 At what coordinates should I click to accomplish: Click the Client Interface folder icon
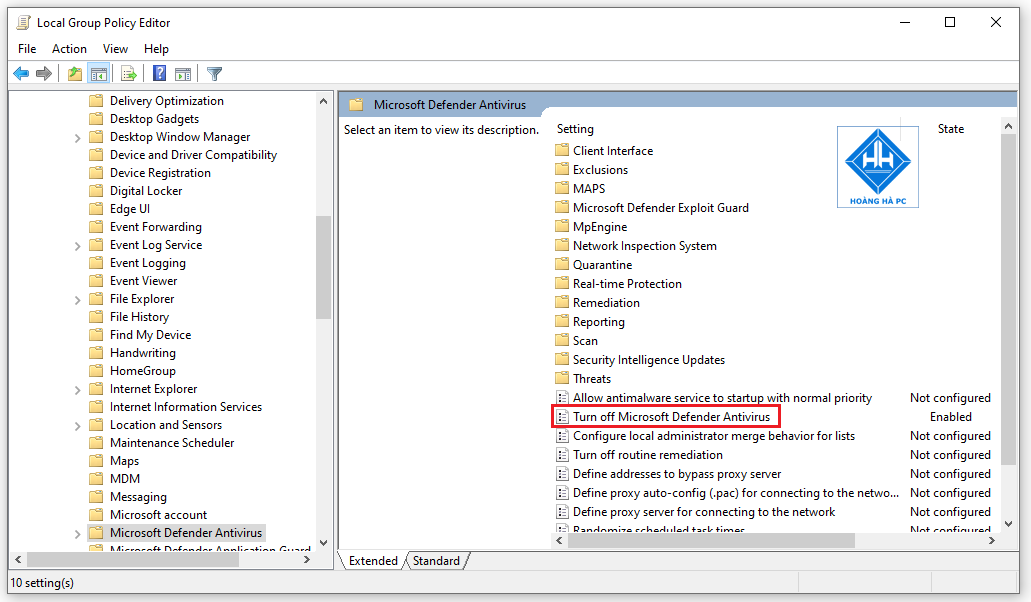[x=562, y=150]
